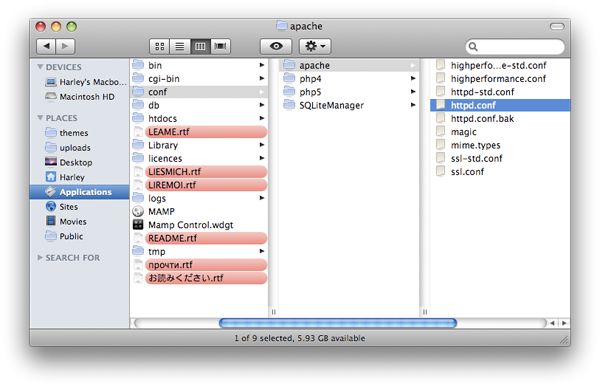Select the cgi-bin folder

tap(199, 79)
